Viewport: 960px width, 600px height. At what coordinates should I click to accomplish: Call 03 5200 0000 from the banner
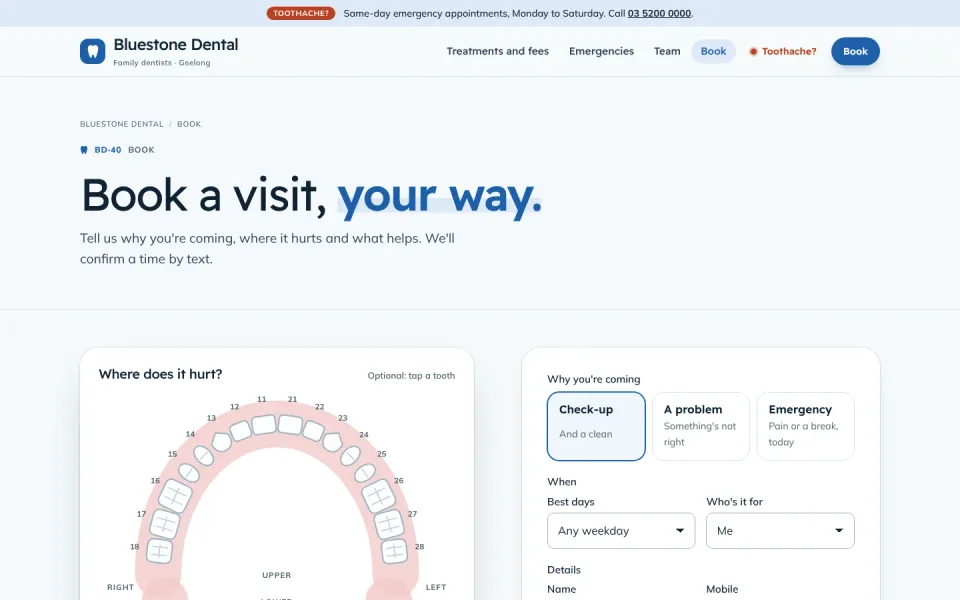659,13
